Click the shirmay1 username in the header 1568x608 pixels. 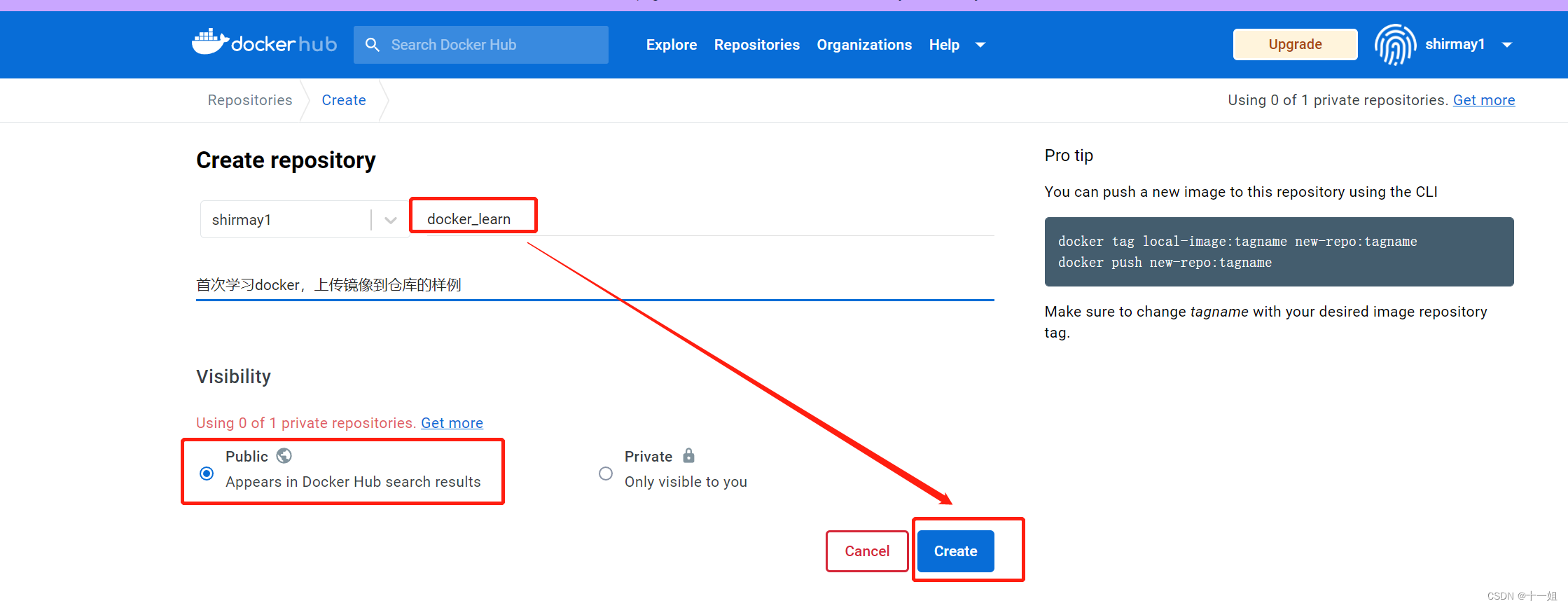coord(1455,44)
